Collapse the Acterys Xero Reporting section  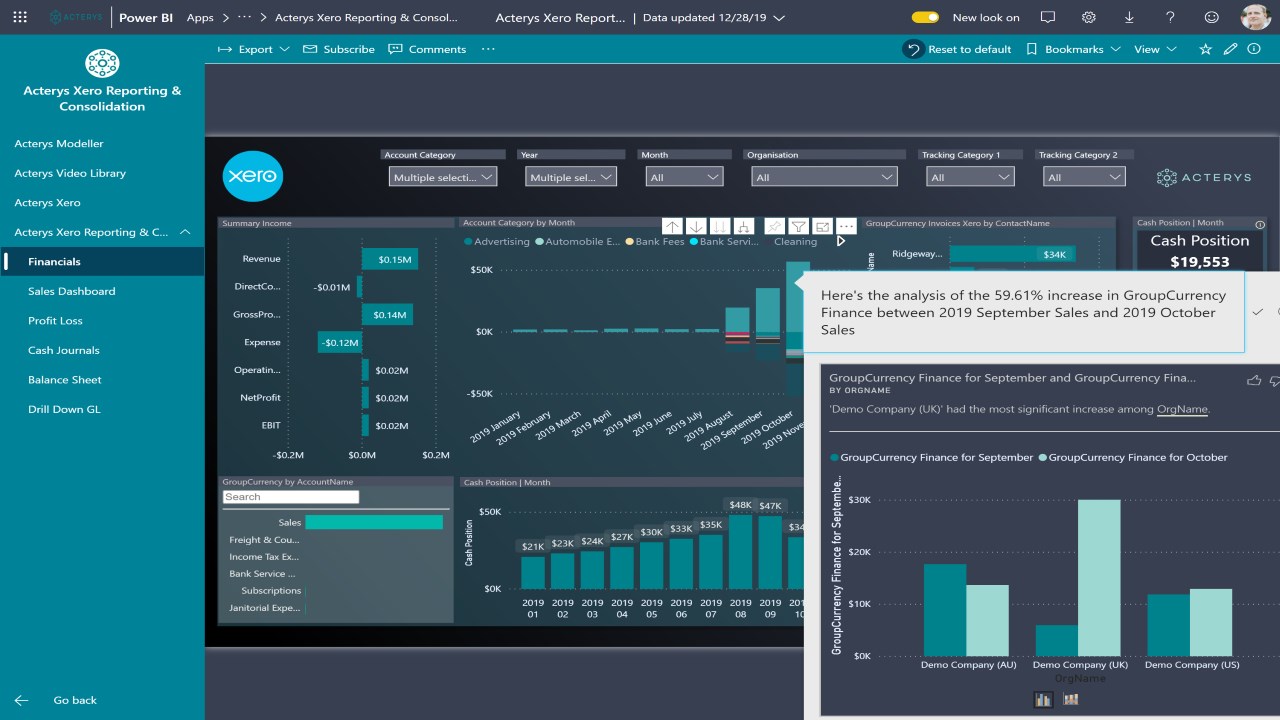(185, 232)
